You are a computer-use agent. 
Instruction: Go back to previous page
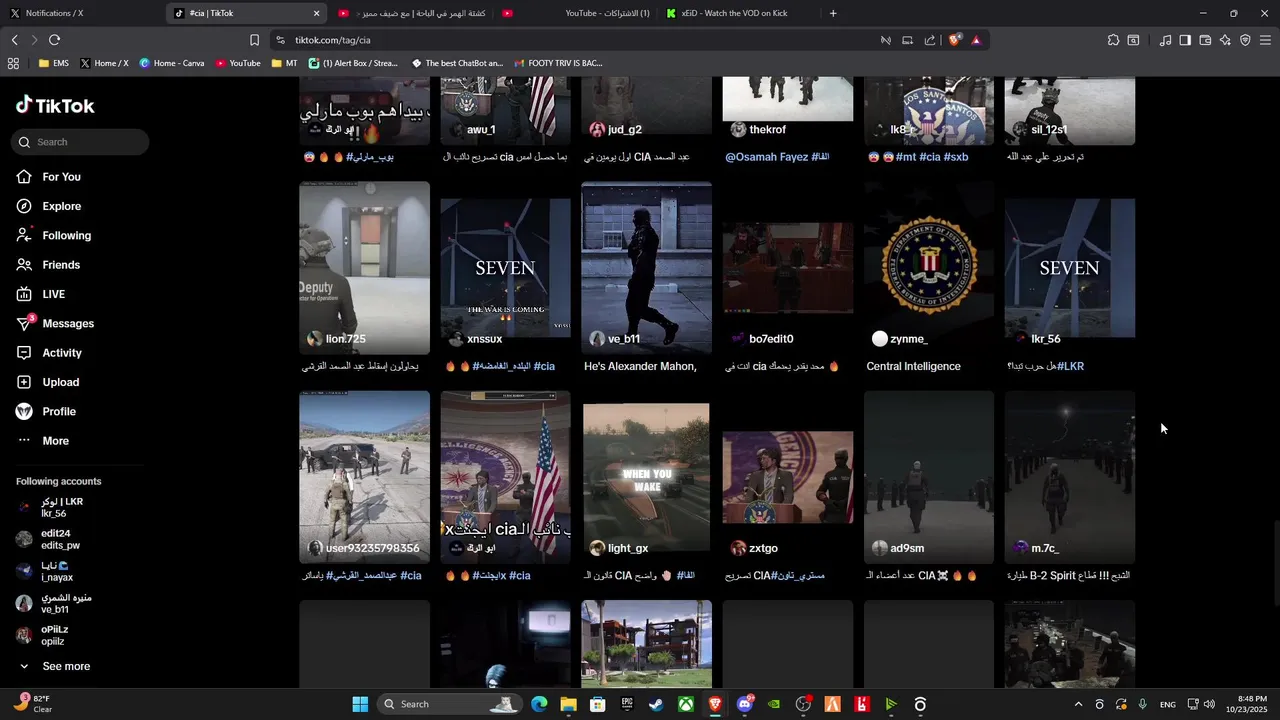click(x=14, y=40)
